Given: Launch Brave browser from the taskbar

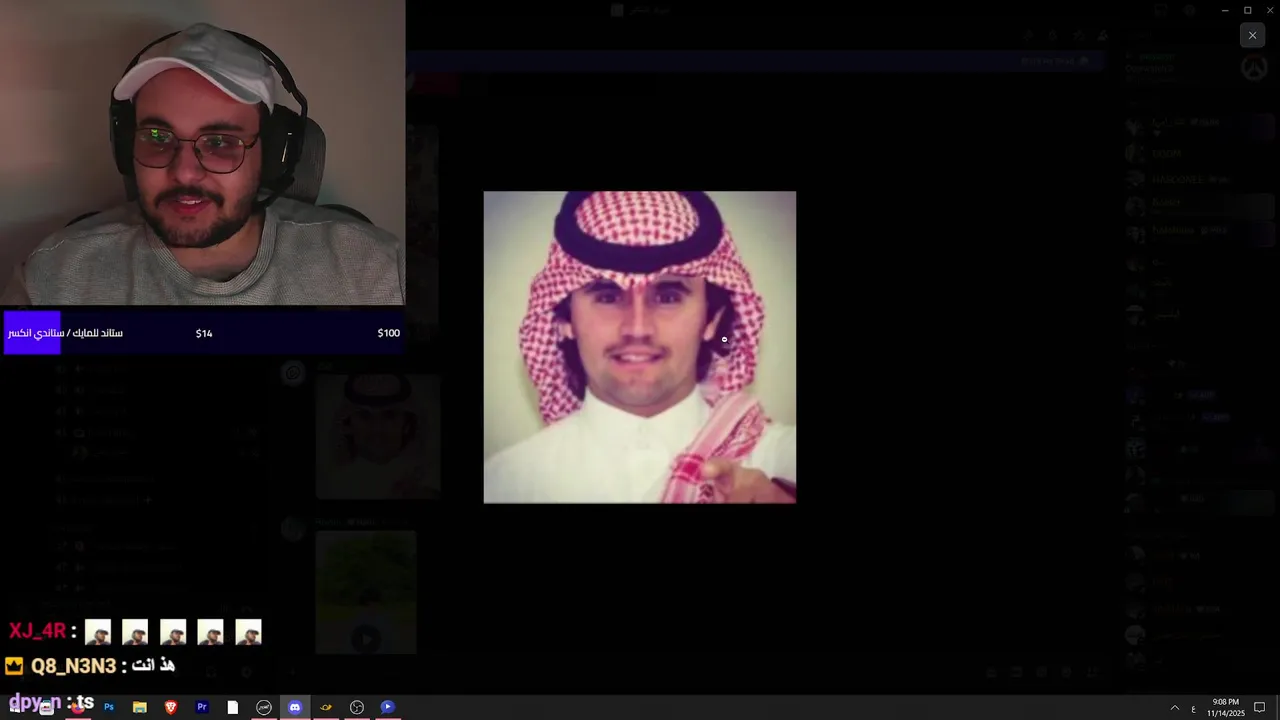Looking at the screenshot, I should coord(171,707).
